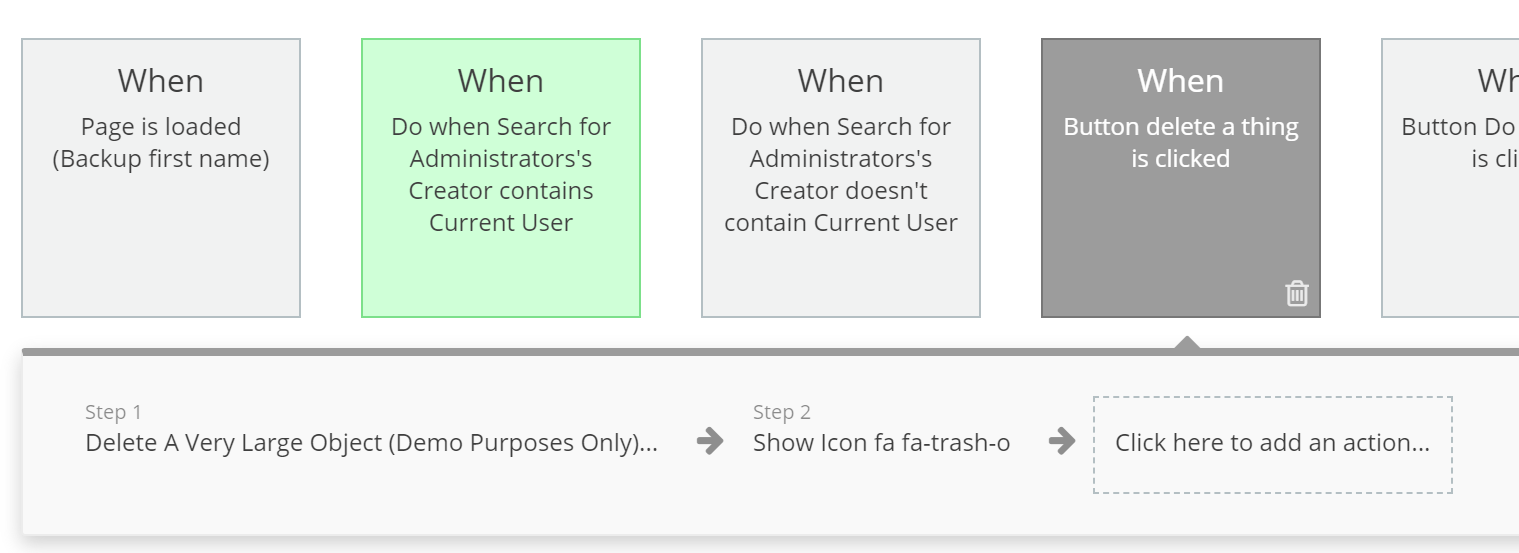Click the arrow after Step 2

(1062, 441)
